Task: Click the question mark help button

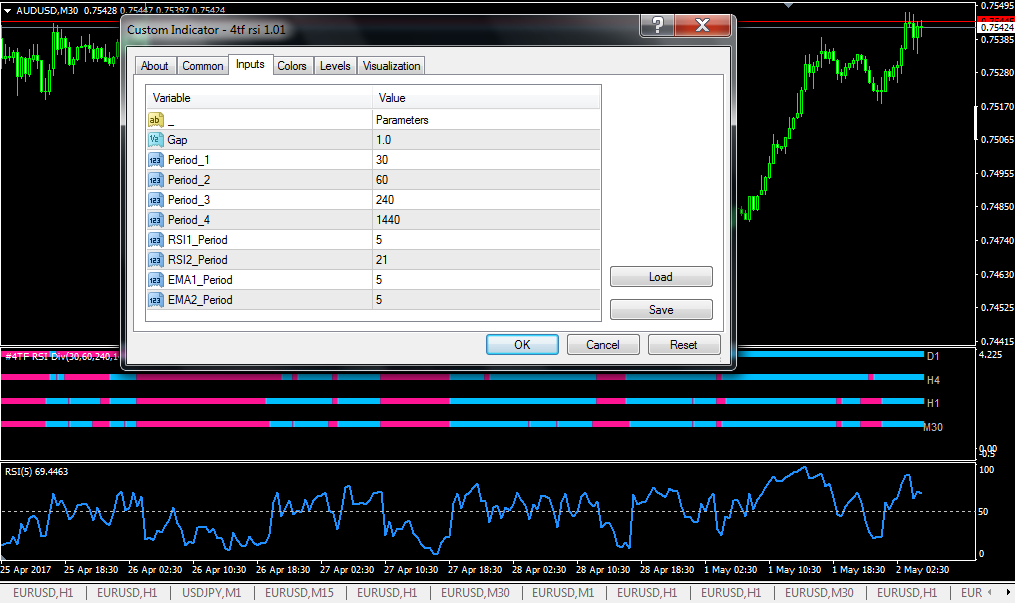Action: pos(657,25)
